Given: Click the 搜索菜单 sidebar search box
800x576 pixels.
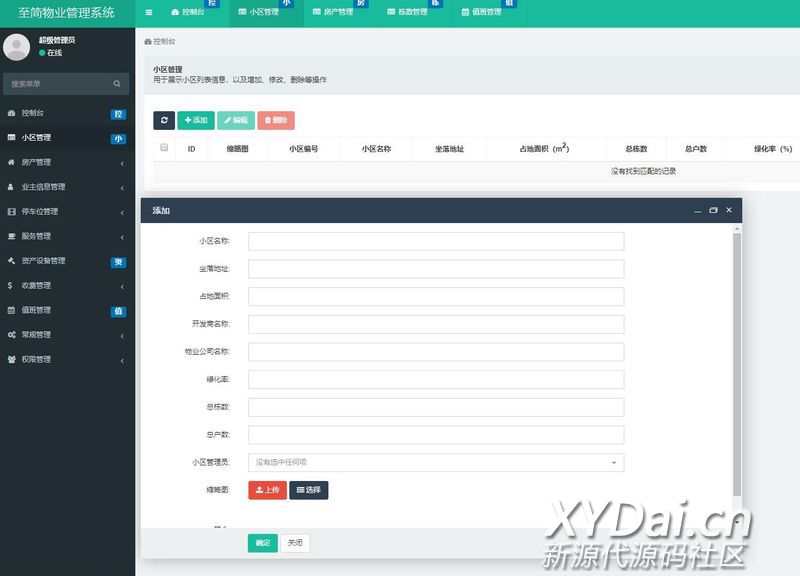Looking at the screenshot, I should (x=66, y=84).
